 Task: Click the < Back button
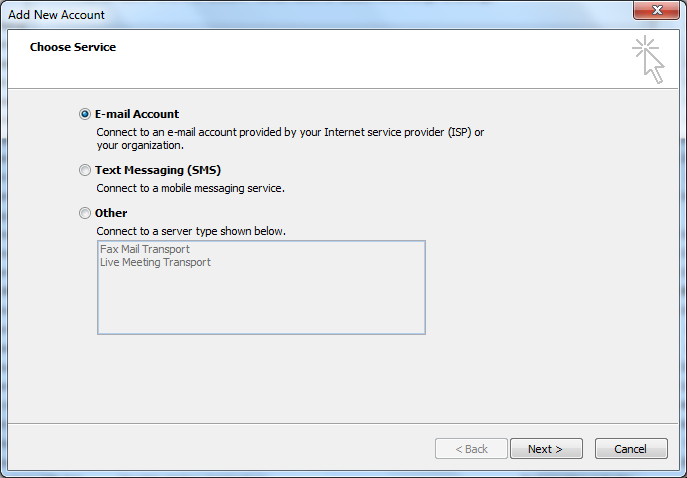coord(471,449)
